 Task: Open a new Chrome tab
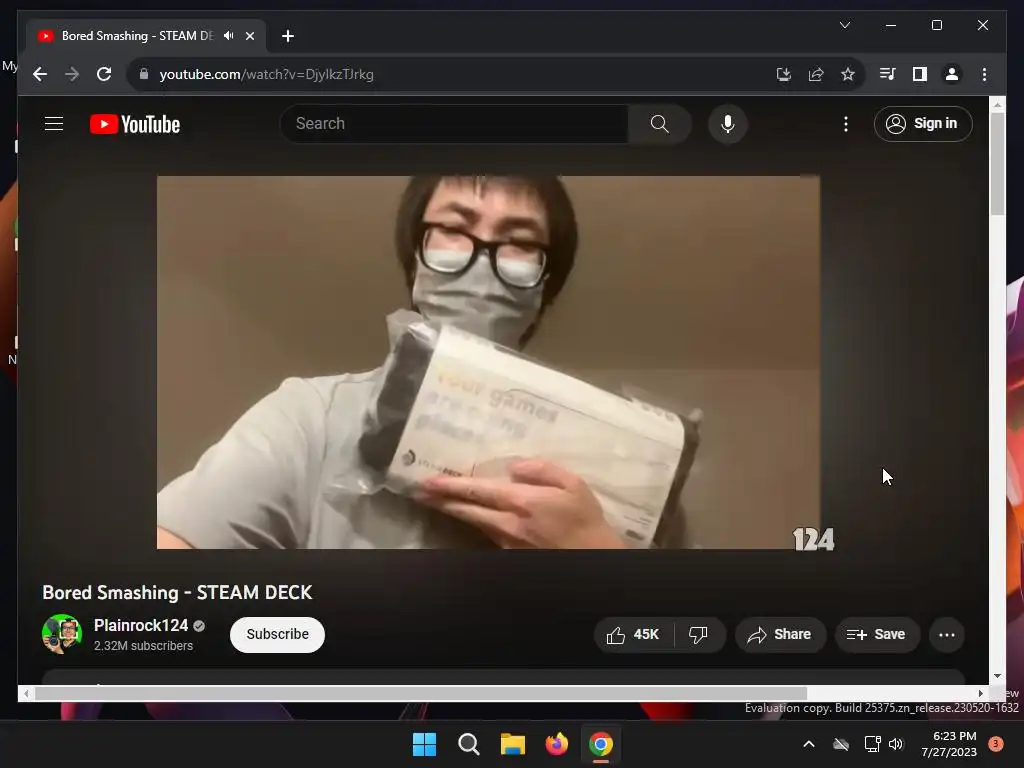(288, 36)
